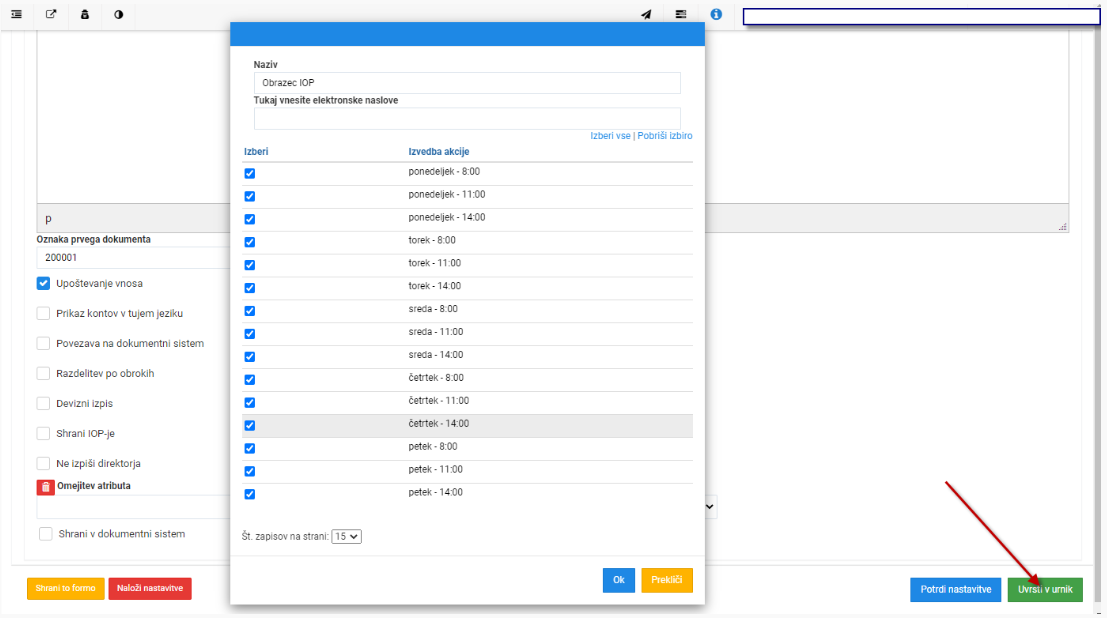The height and width of the screenshot is (618, 1107).
Task: Check Razdelitev po obrokih
Action: pos(44,374)
